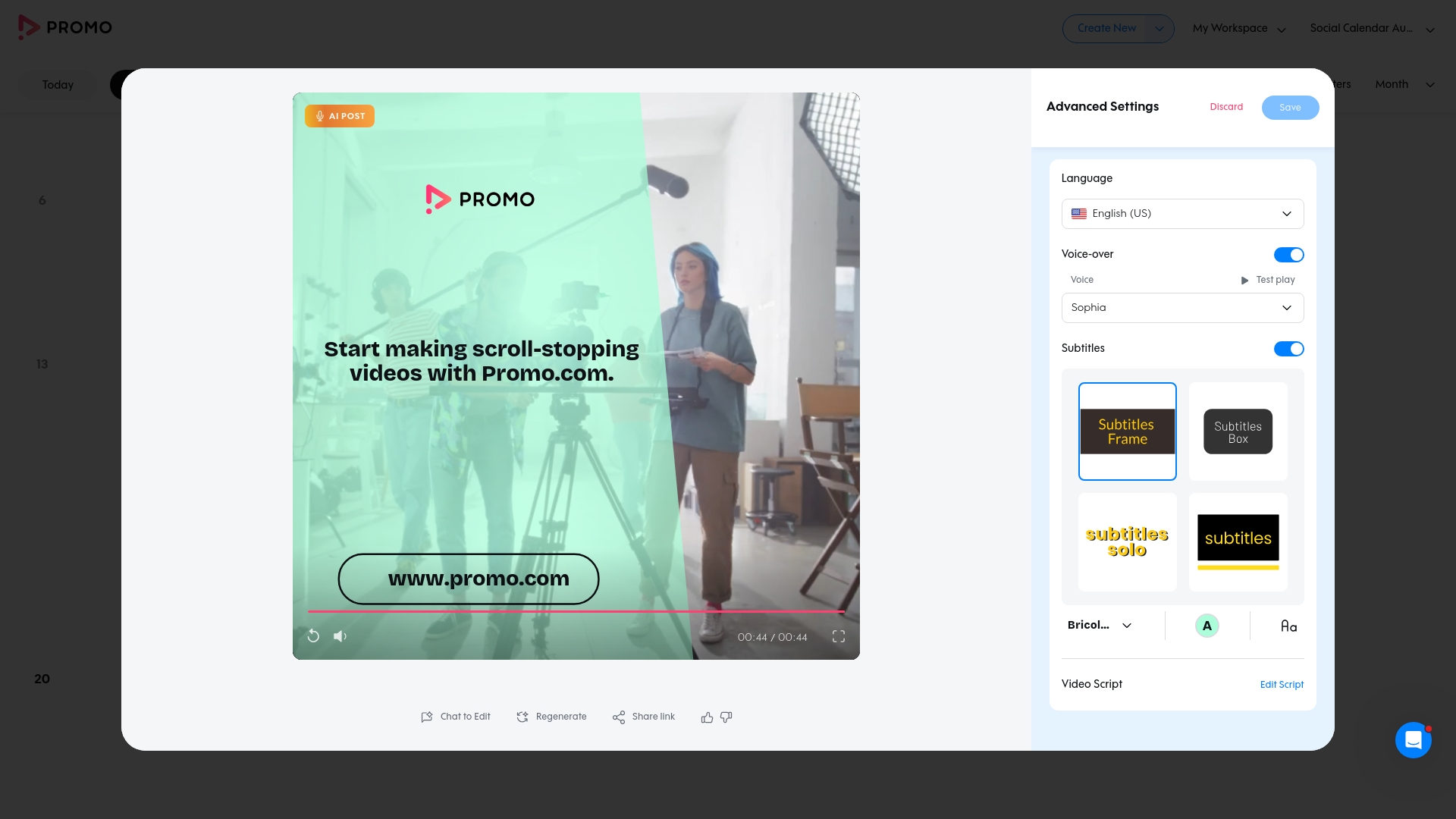The width and height of the screenshot is (1456, 819).
Task: Mute the video with the speaker icon
Action: point(340,636)
